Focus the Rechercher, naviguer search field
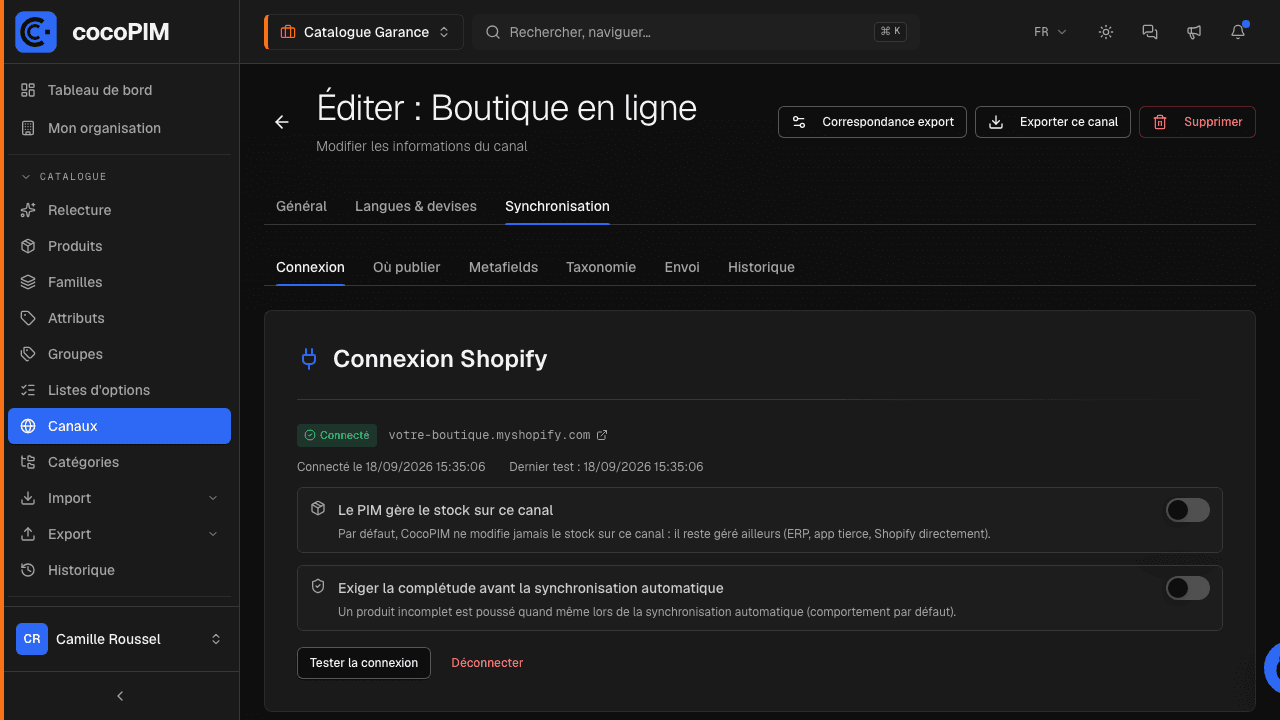This screenshot has width=1280, height=720. coord(696,32)
